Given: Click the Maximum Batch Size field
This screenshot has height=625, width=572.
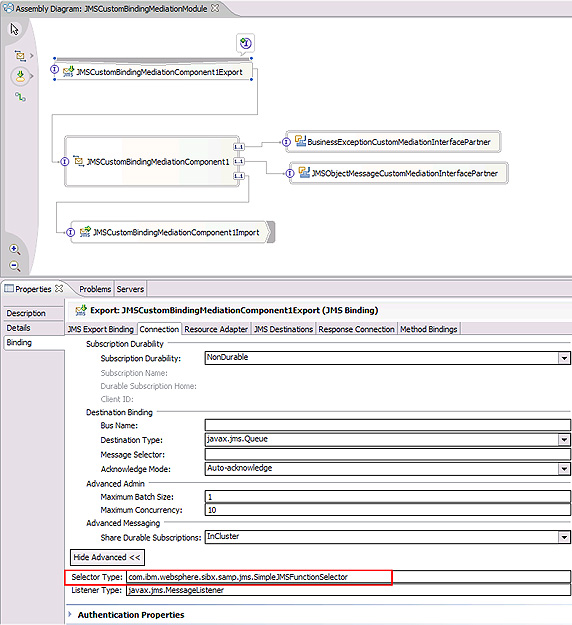Looking at the screenshot, I should (387, 497).
